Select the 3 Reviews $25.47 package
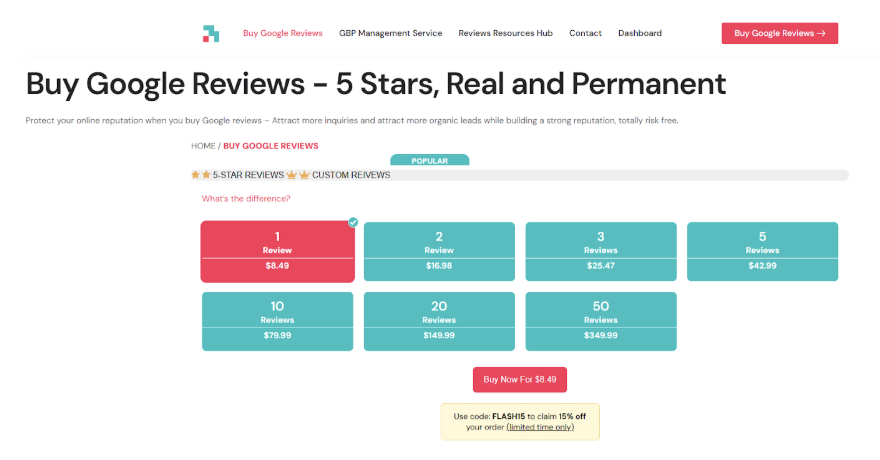 tap(601, 251)
